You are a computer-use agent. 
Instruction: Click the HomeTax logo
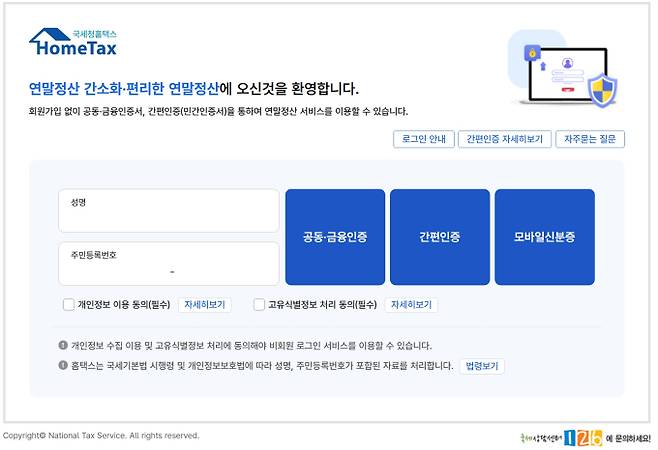73,42
